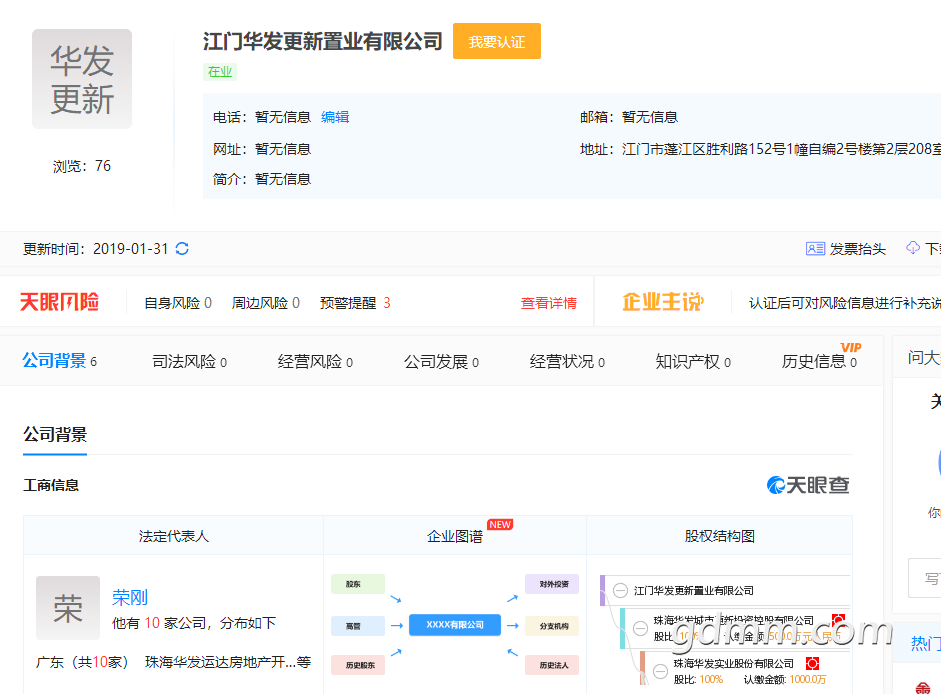Viewport: 941px width, 694px height.
Task: Click the 高管 node in enterprise graph
Action: [358, 626]
